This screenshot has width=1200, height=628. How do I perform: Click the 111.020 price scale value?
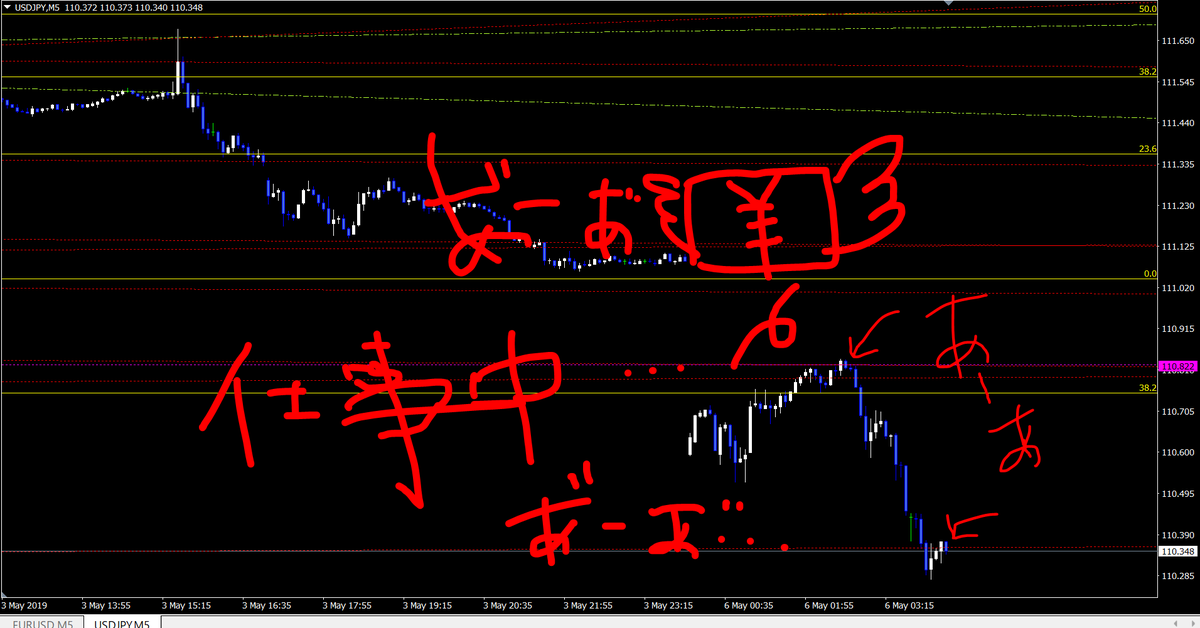point(1180,288)
